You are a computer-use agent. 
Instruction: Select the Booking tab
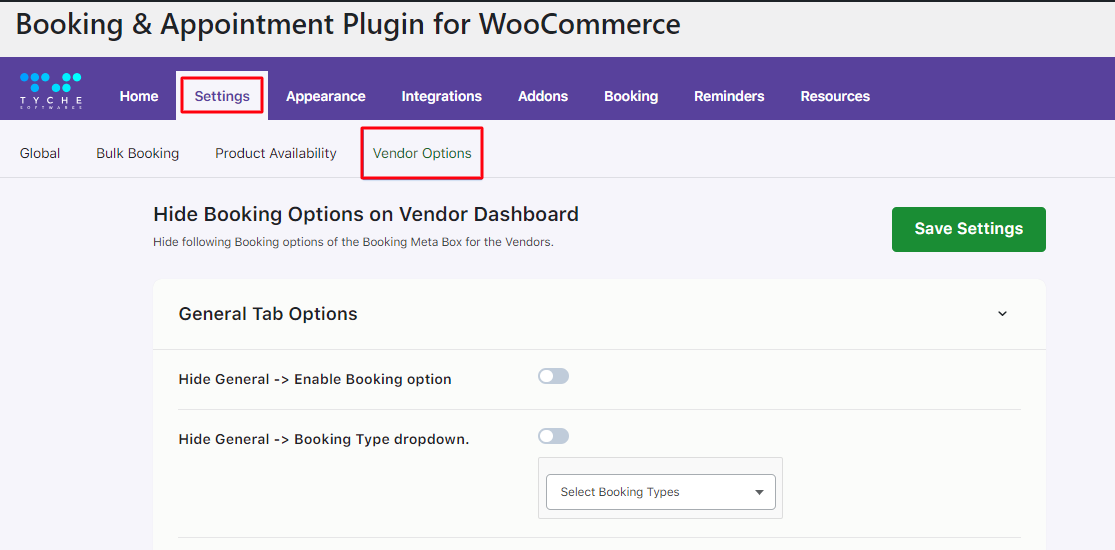(x=631, y=96)
